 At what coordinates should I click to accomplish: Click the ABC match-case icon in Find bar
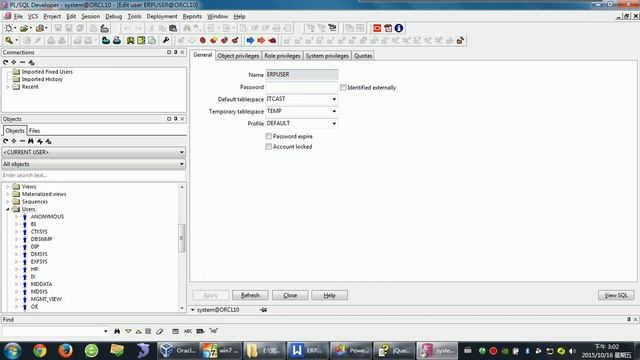point(188,331)
